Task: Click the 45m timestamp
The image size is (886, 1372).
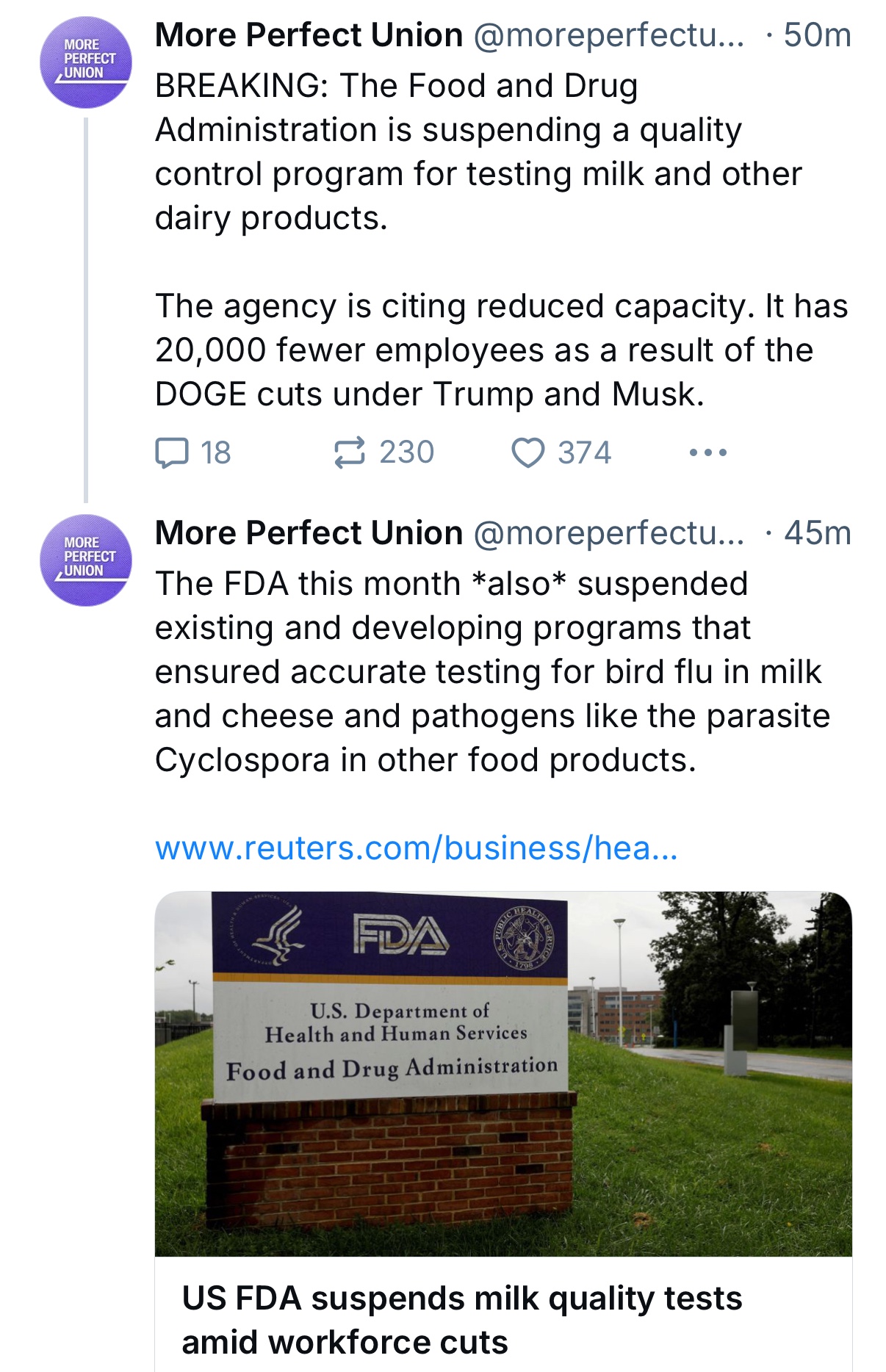Action: tap(817, 533)
